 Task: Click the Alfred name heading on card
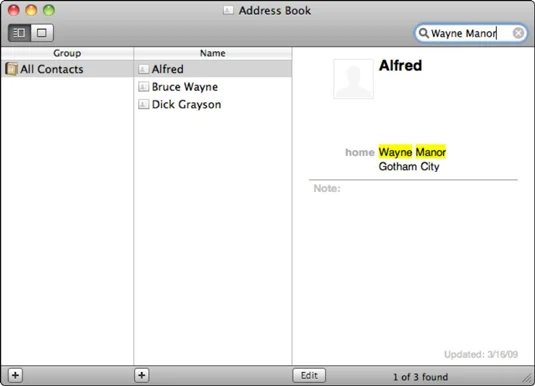(x=400, y=66)
